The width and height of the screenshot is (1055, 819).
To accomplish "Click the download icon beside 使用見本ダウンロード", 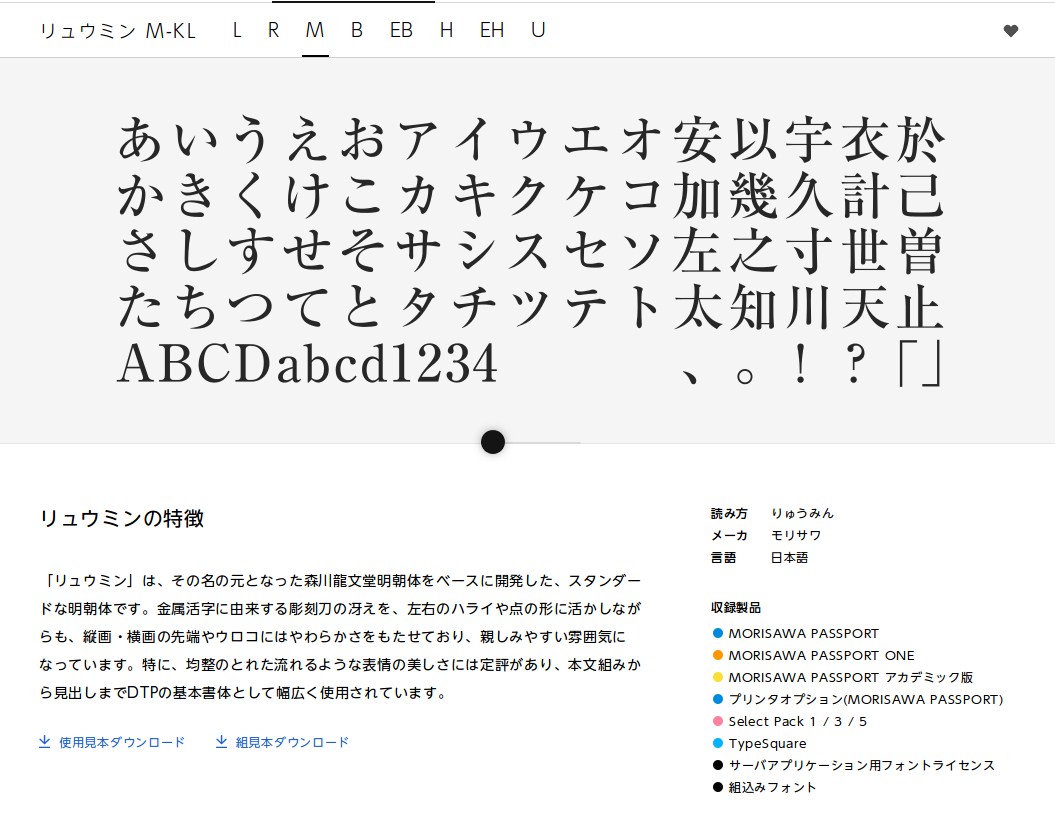I will point(44,742).
